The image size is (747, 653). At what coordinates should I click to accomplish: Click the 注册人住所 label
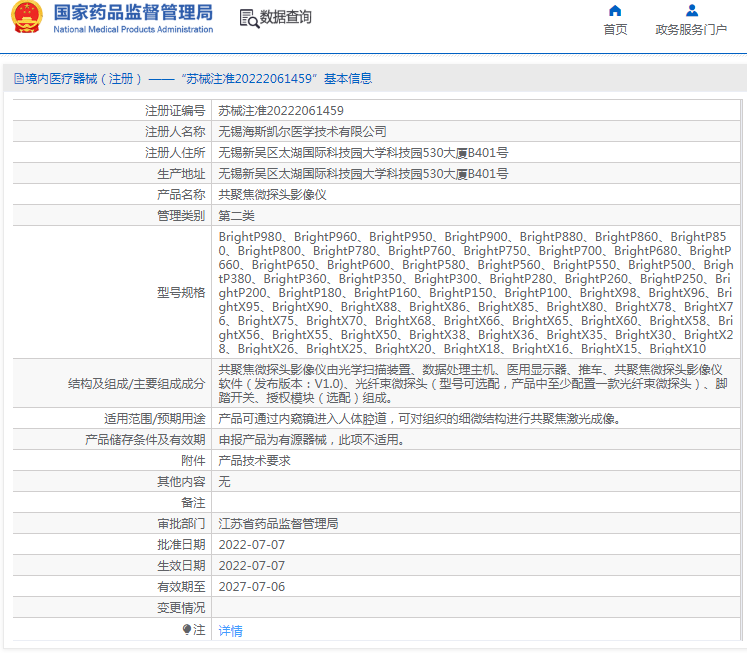point(175,153)
